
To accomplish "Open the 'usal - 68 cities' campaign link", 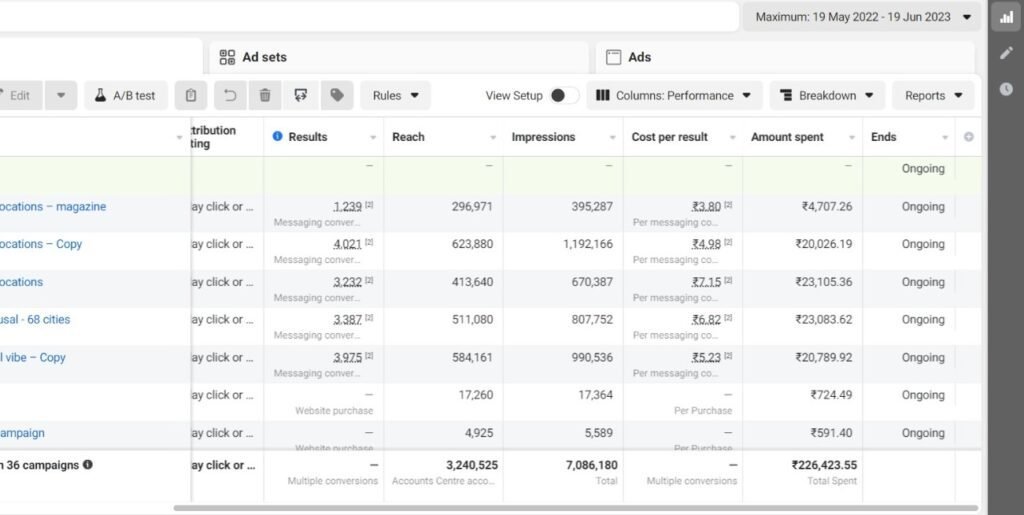I will [x=35, y=320].
